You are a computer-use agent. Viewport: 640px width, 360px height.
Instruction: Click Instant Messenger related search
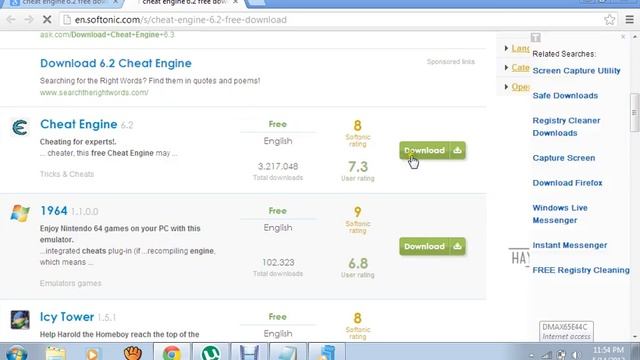pyautogui.click(x=570, y=245)
